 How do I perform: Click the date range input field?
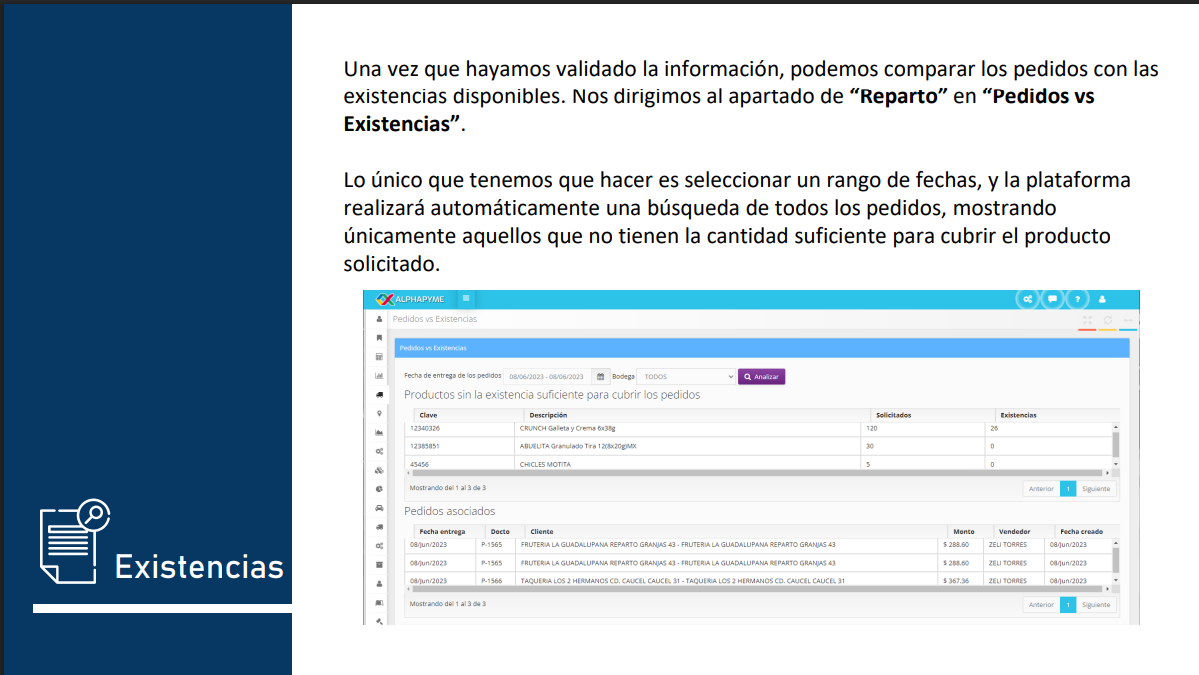pos(546,377)
